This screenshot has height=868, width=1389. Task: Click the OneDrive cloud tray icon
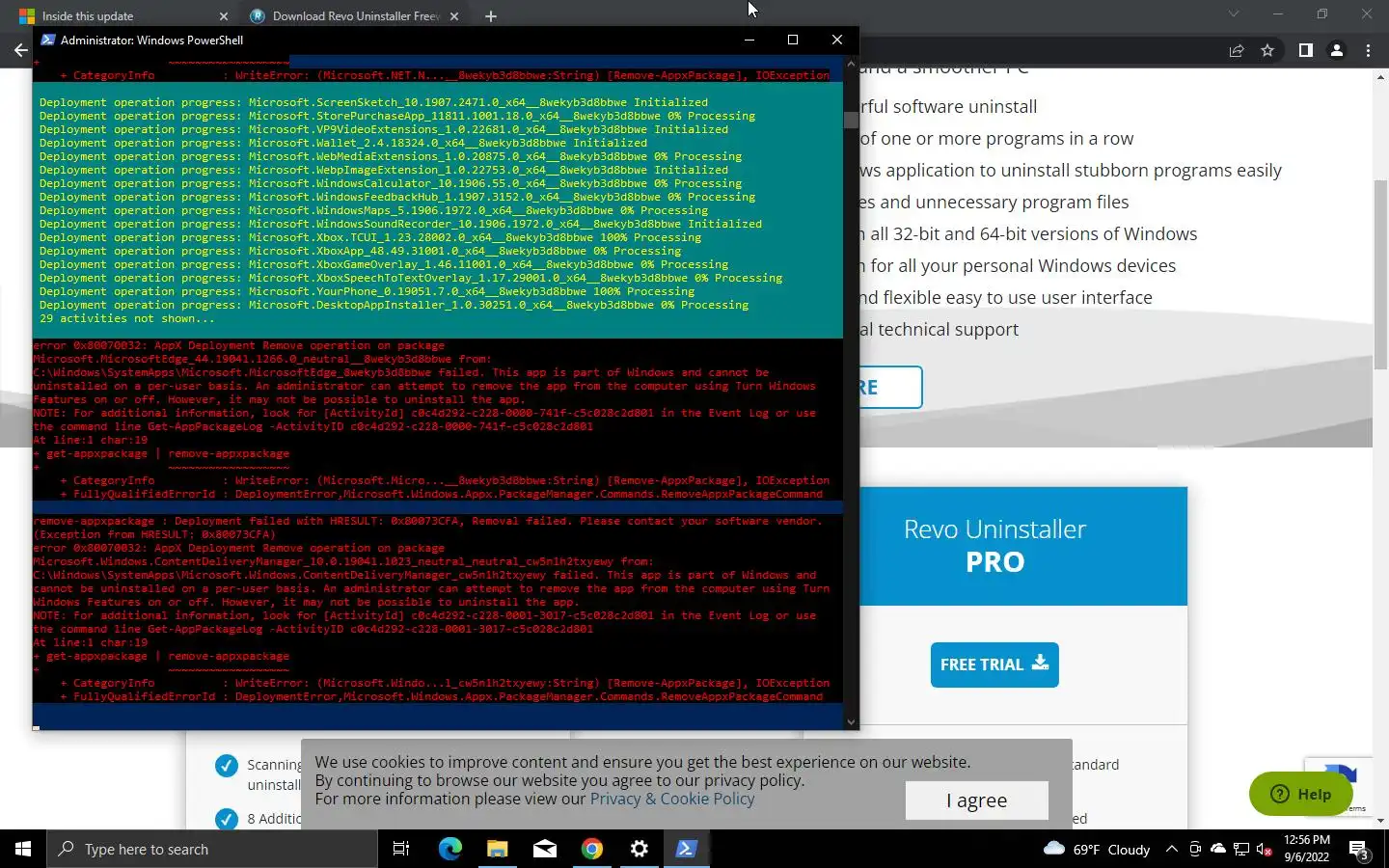1218,849
